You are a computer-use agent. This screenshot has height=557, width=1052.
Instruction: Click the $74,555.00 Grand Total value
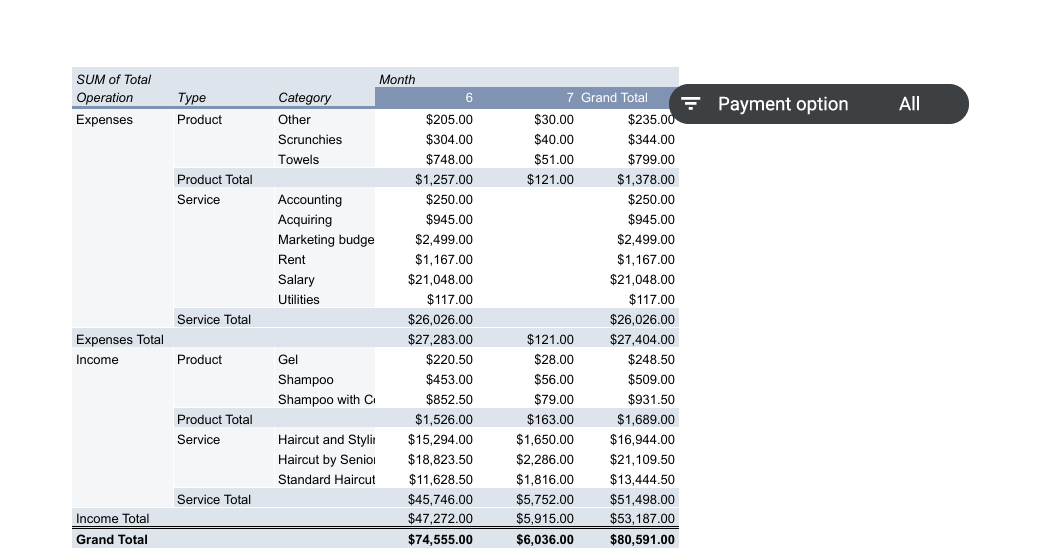[x=440, y=540]
